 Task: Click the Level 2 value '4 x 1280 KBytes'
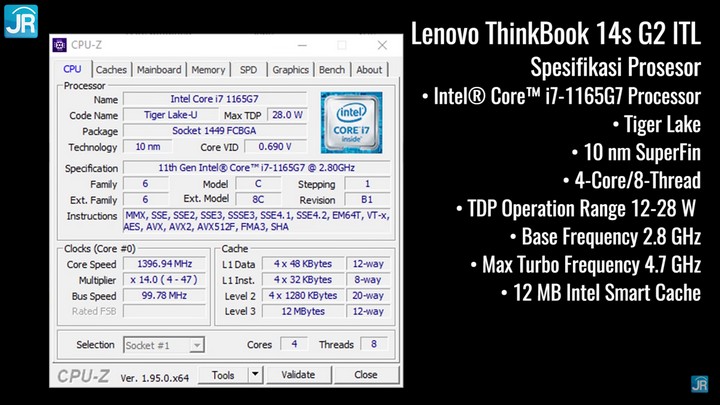[x=303, y=296]
